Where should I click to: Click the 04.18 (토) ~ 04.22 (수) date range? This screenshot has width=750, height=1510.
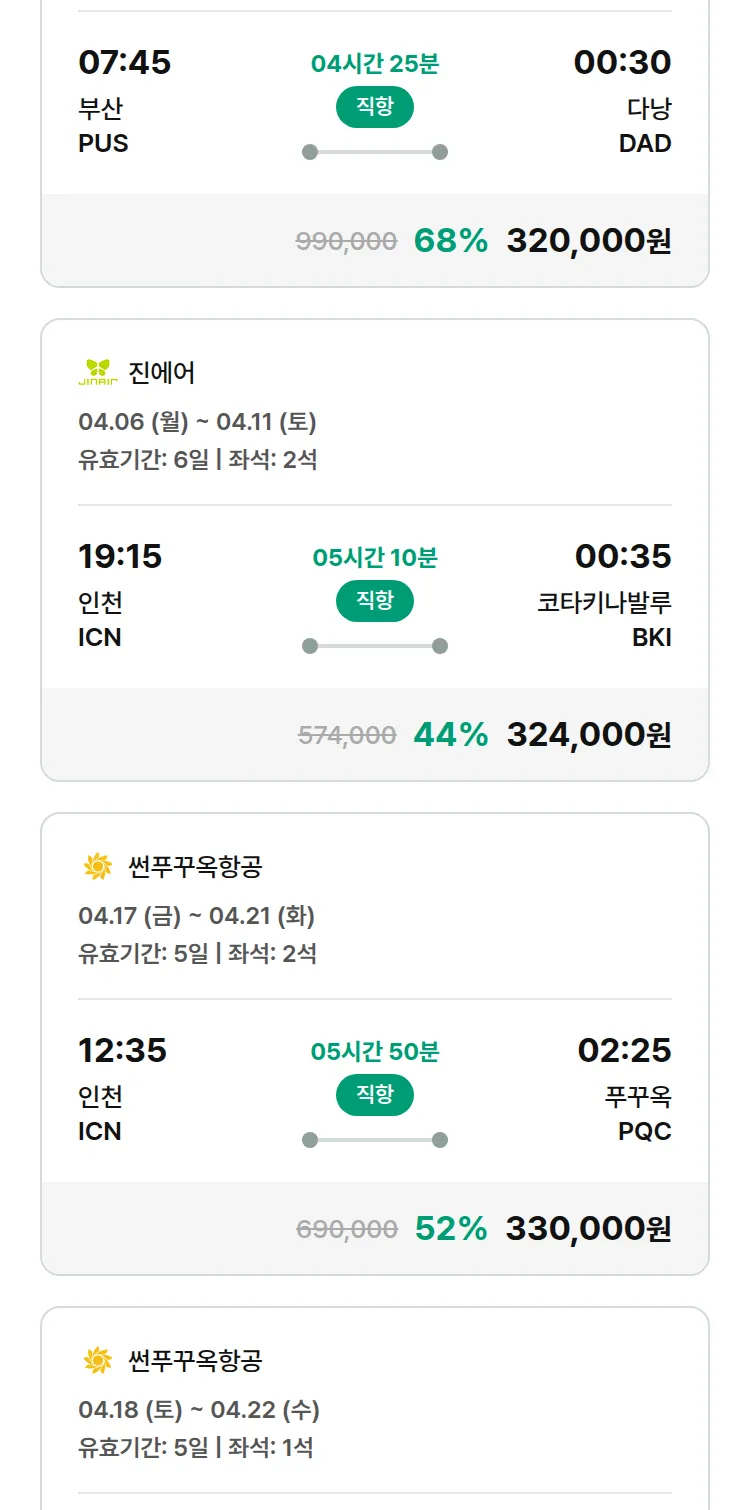tap(199, 1410)
